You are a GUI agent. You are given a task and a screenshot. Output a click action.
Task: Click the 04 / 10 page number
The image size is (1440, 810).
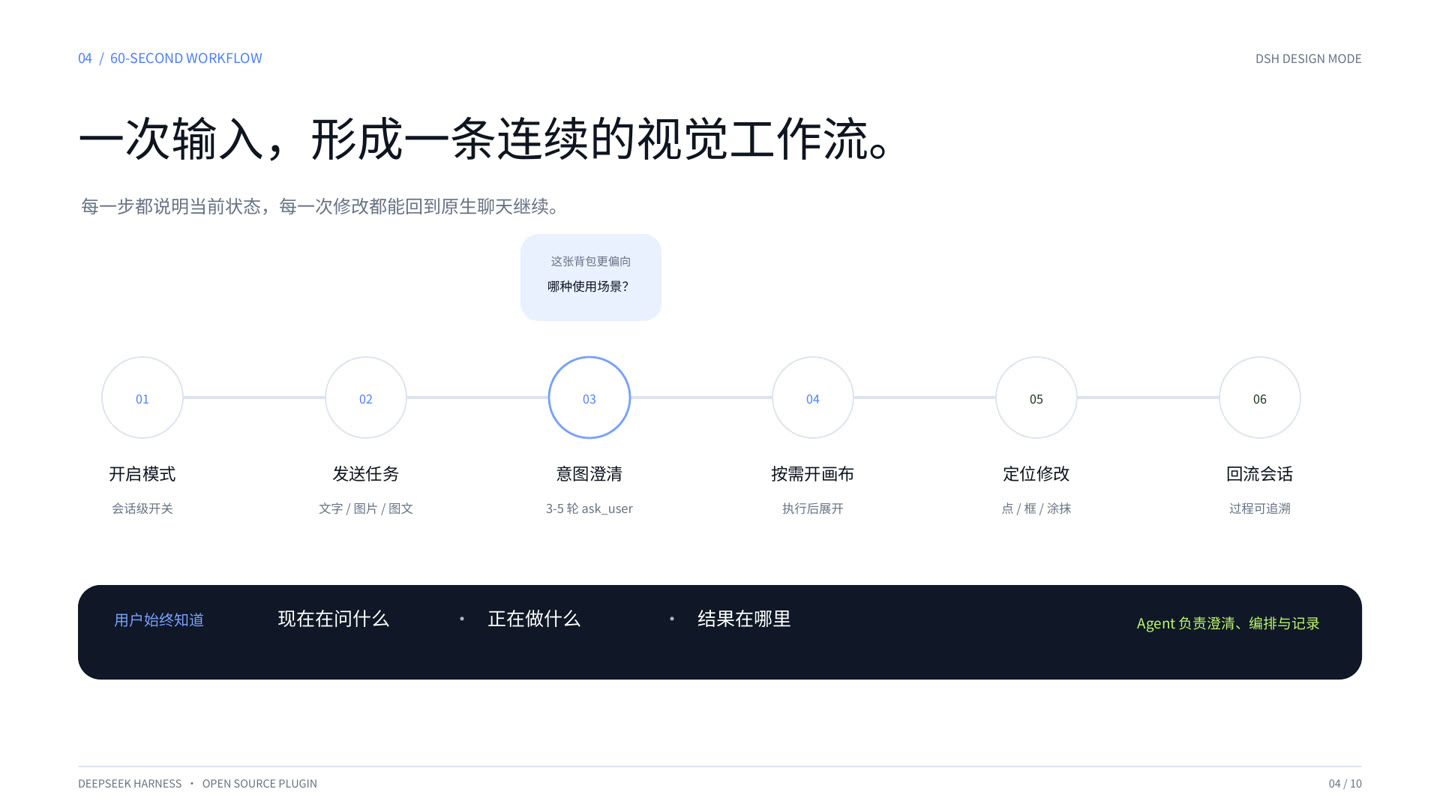[x=1345, y=783]
